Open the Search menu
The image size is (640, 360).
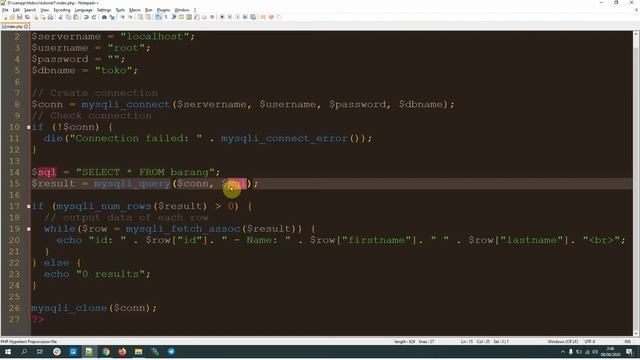click(30, 10)
